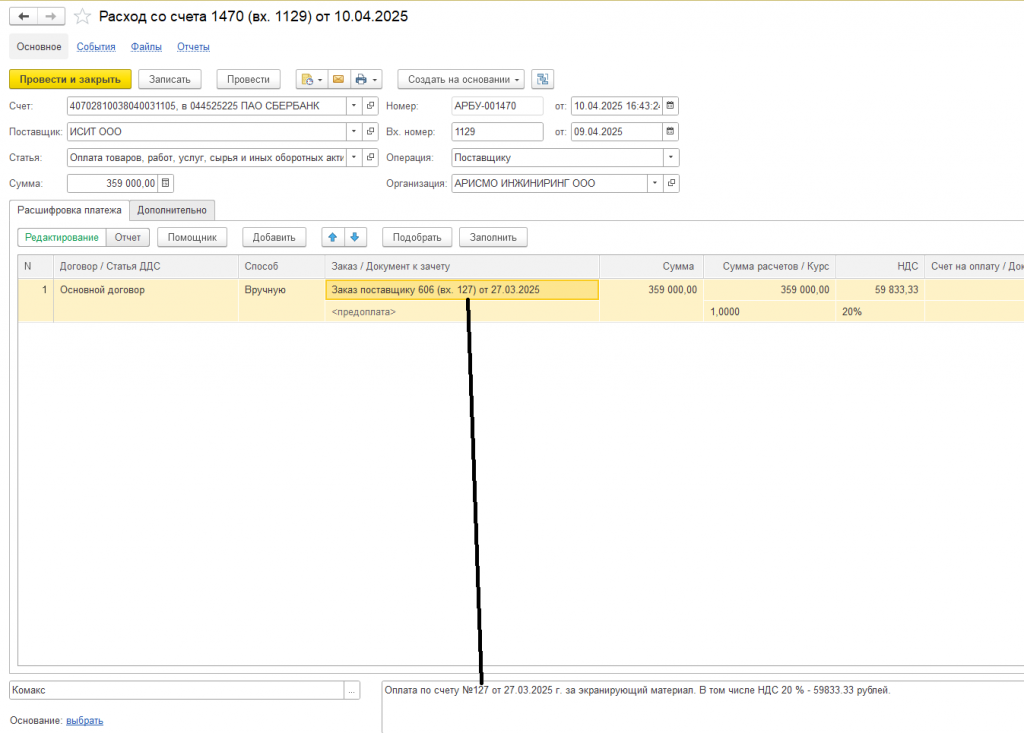
Task: Click the Заполнить button
Action: coord(493,237)
